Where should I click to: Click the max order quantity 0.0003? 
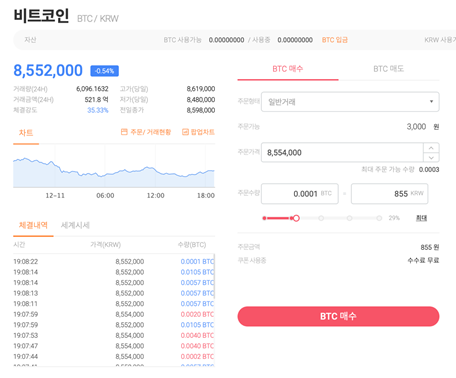click(429, 170)
